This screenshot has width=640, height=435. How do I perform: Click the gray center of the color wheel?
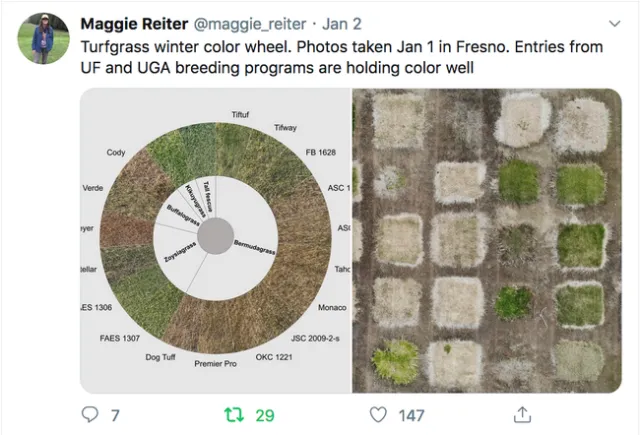(x=217, y=236)
